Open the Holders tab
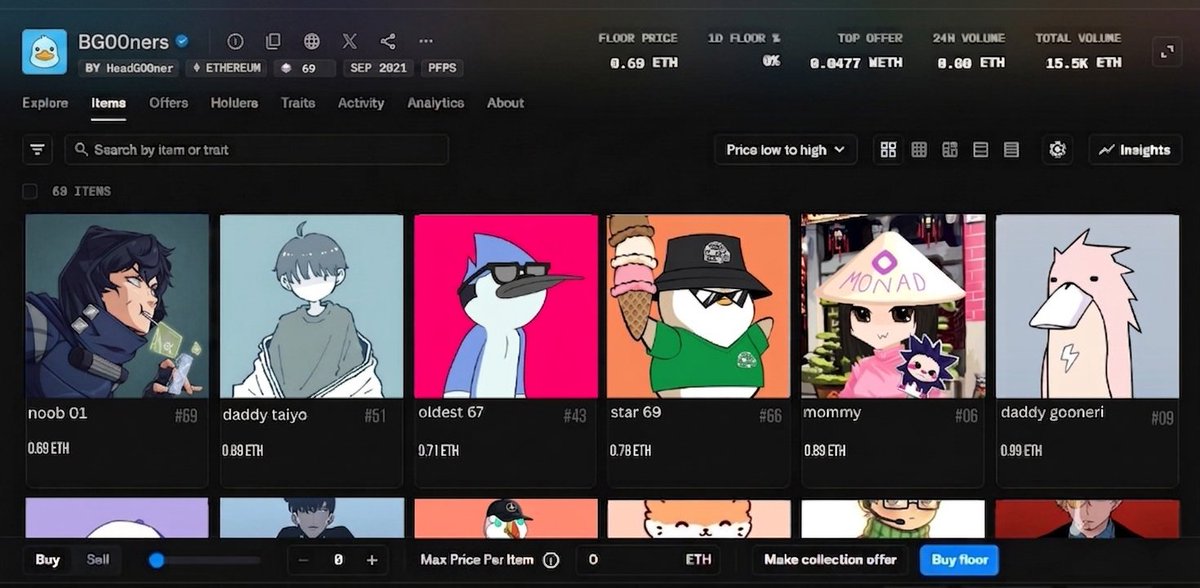 (x=234, y=103)
